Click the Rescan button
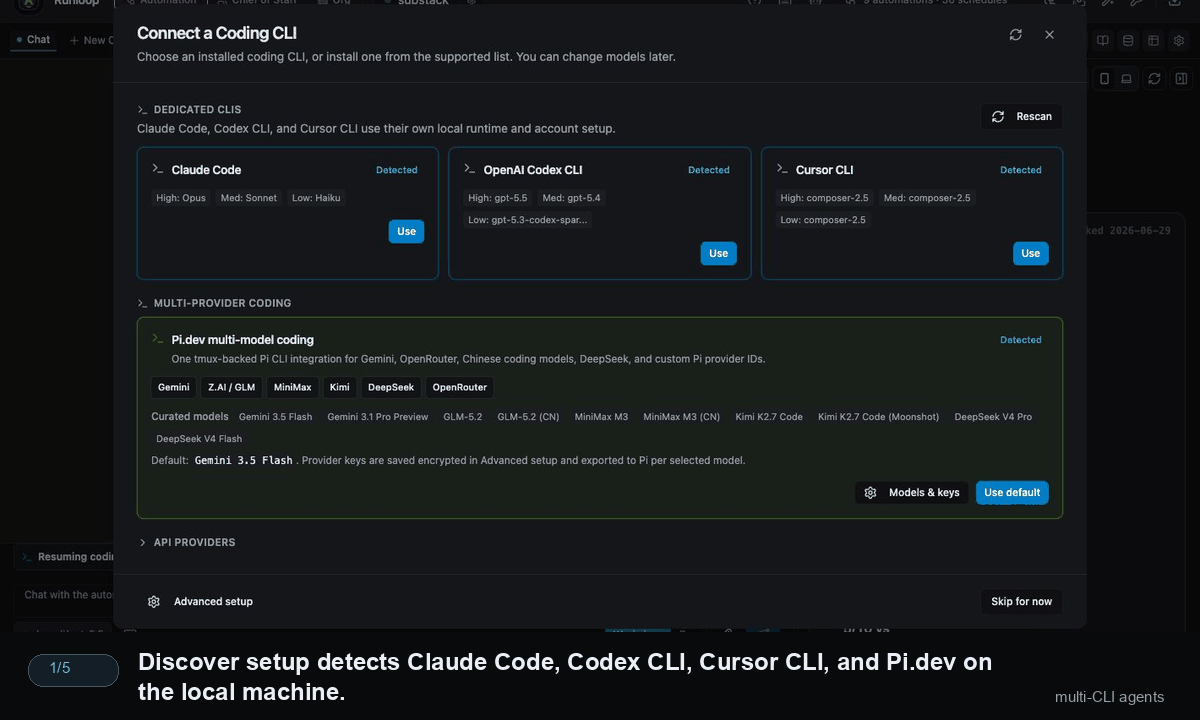 pyautogui.click(x=1021, y=117)
